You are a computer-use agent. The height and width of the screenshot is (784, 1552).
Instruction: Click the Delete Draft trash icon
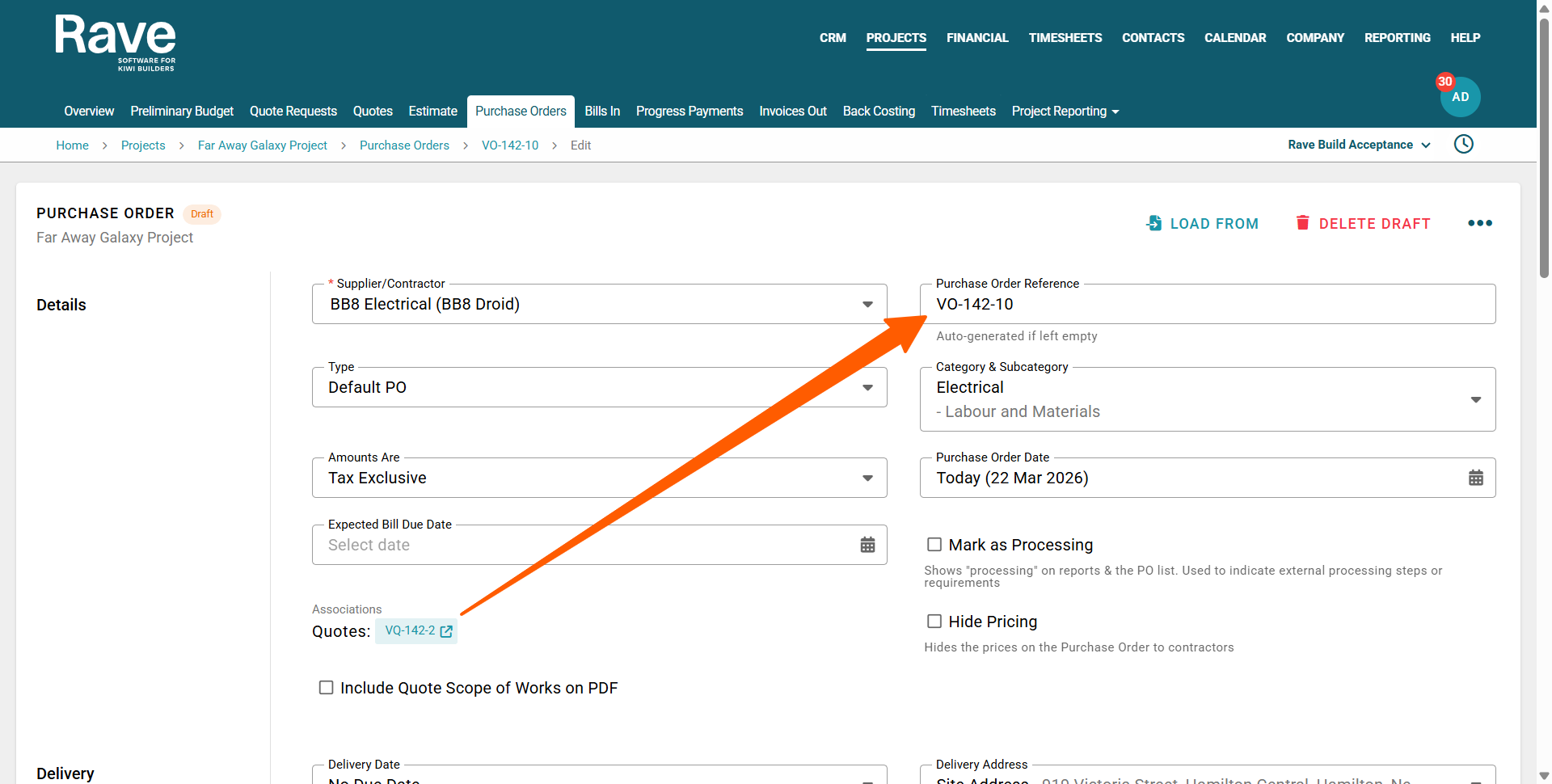(1302, 223)
